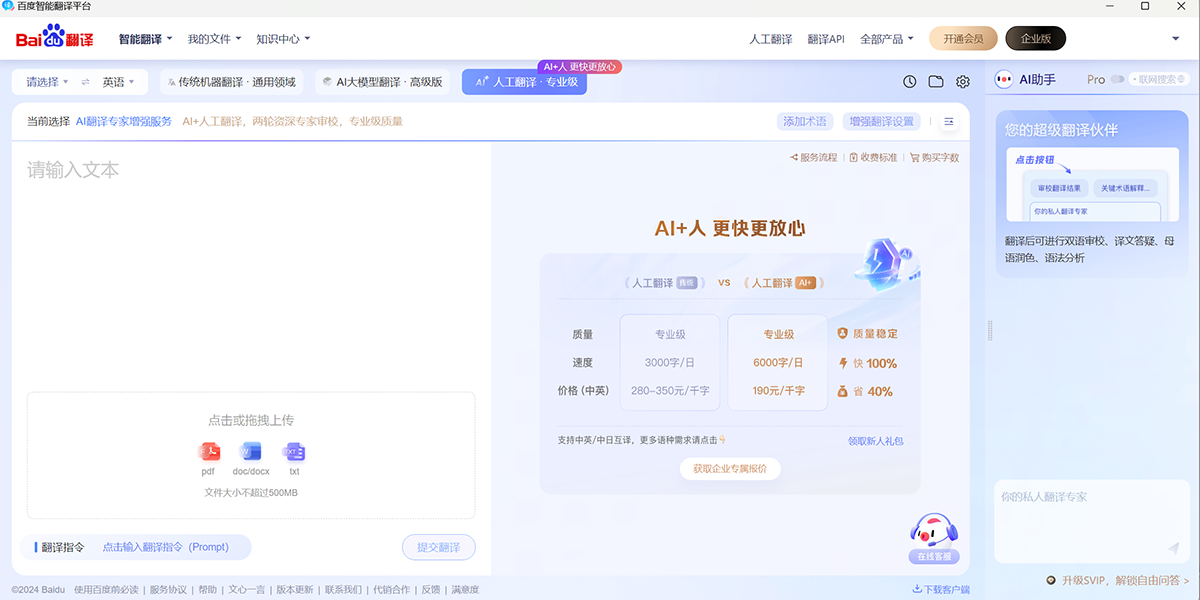Viewport: 1200px width, 600px height.
Task: Open the 英语 target language dropdown
Action: tap(115, 81)
